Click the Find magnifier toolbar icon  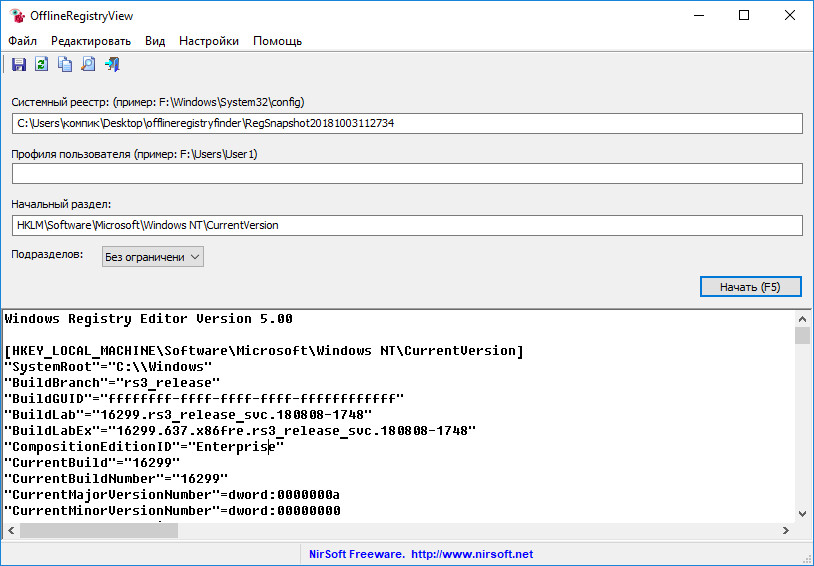tap(88, 64)
